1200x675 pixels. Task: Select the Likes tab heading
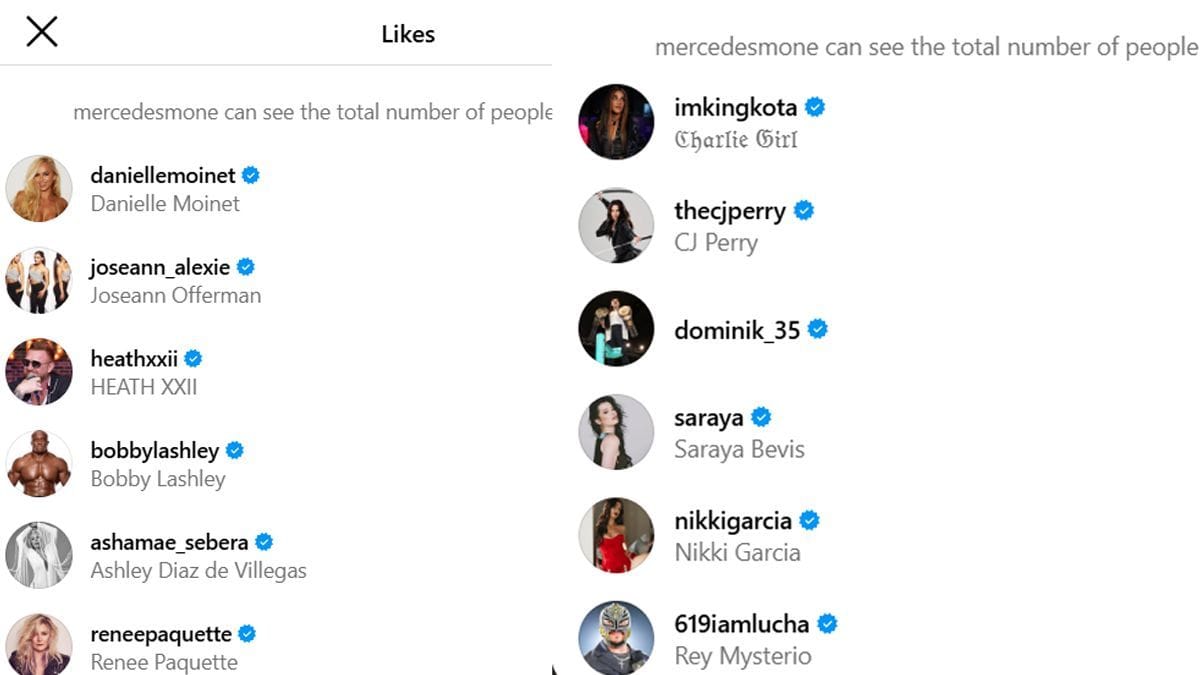coord(408,33)
